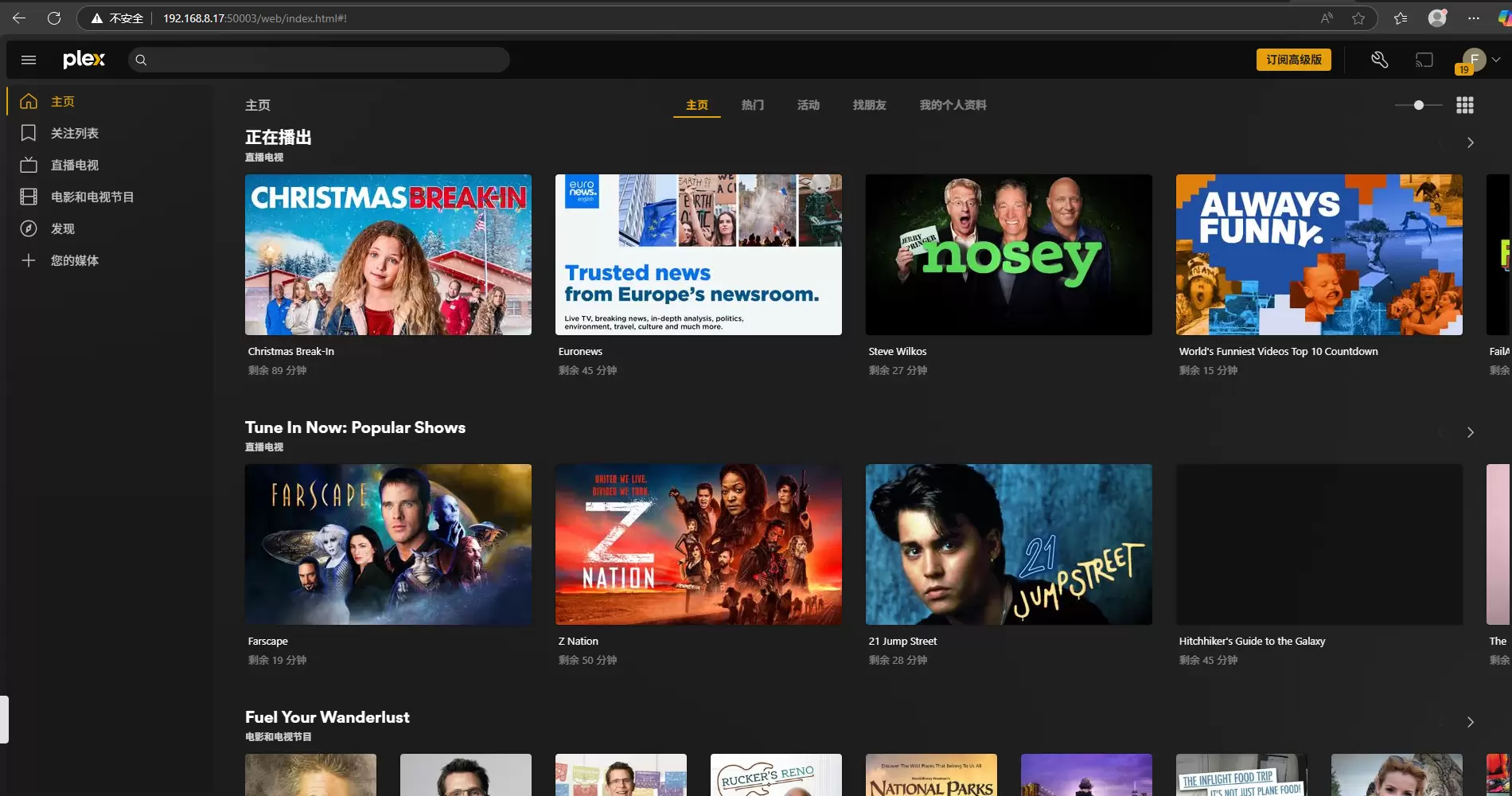The width and height of the screenshot is (1512, 796).
Task: Switch to the 找朋友 tab
Action: [x=869, y=105]
